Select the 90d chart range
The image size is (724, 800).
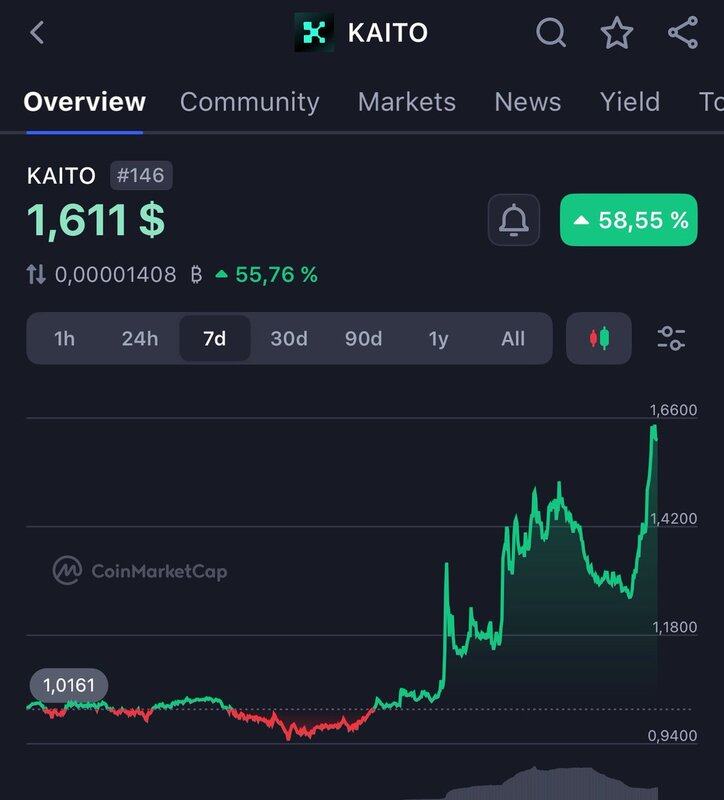point(363,339)
